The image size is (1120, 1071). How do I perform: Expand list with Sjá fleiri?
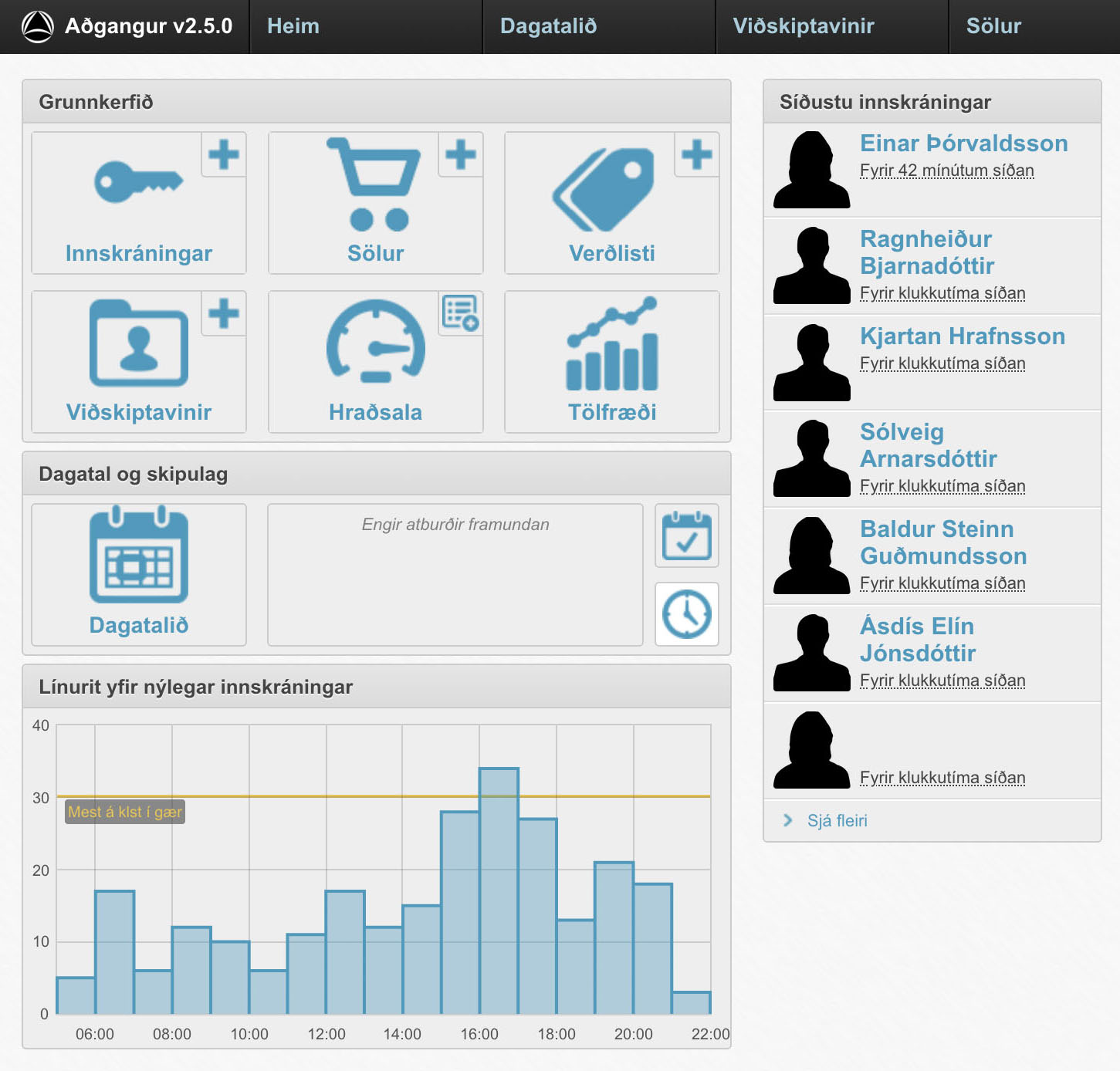[837, 820]
